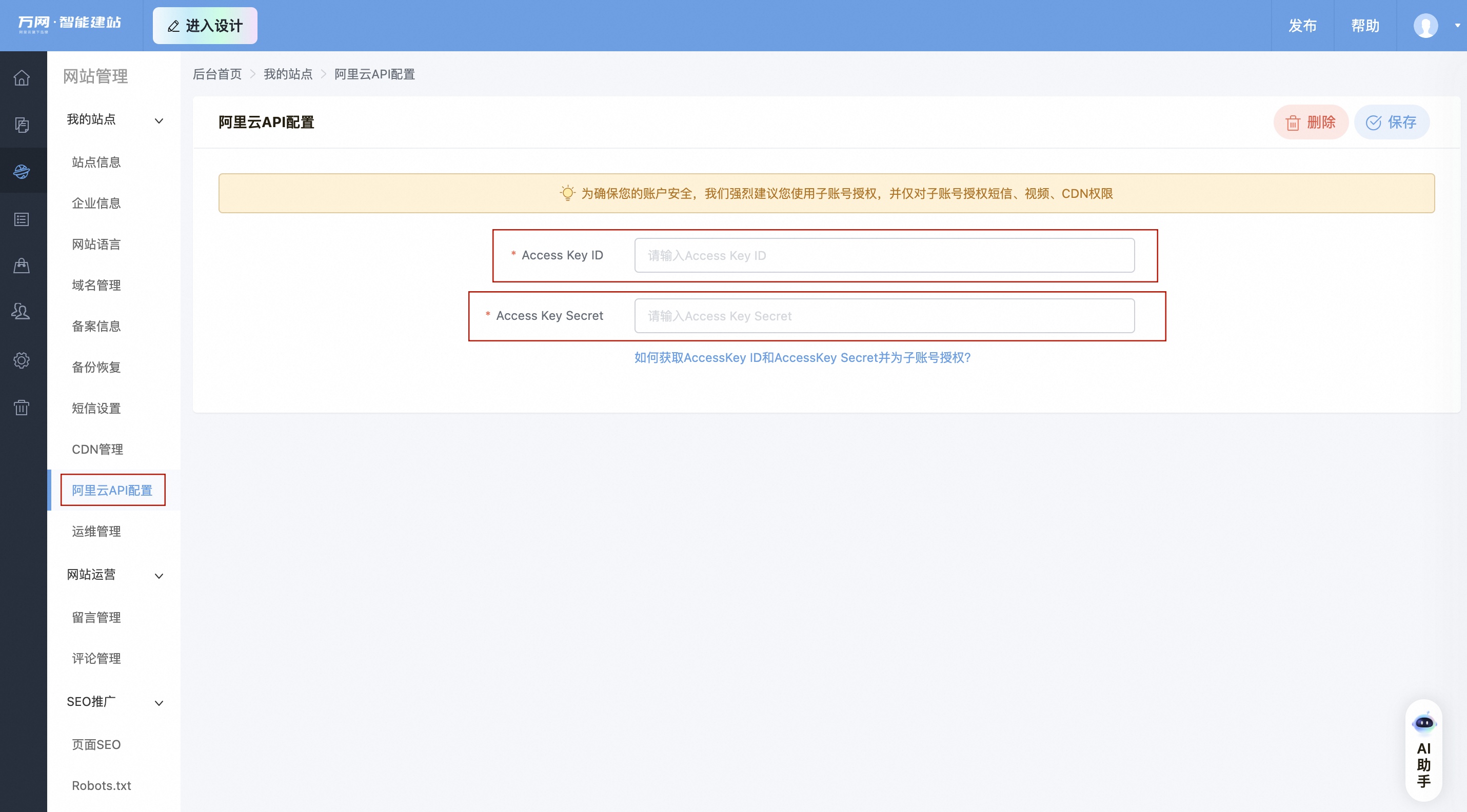Viewport: 1467px width, 812px height.
Task: Open the settings gear icon
Action: pyautogui.click(x=22, y=360)
